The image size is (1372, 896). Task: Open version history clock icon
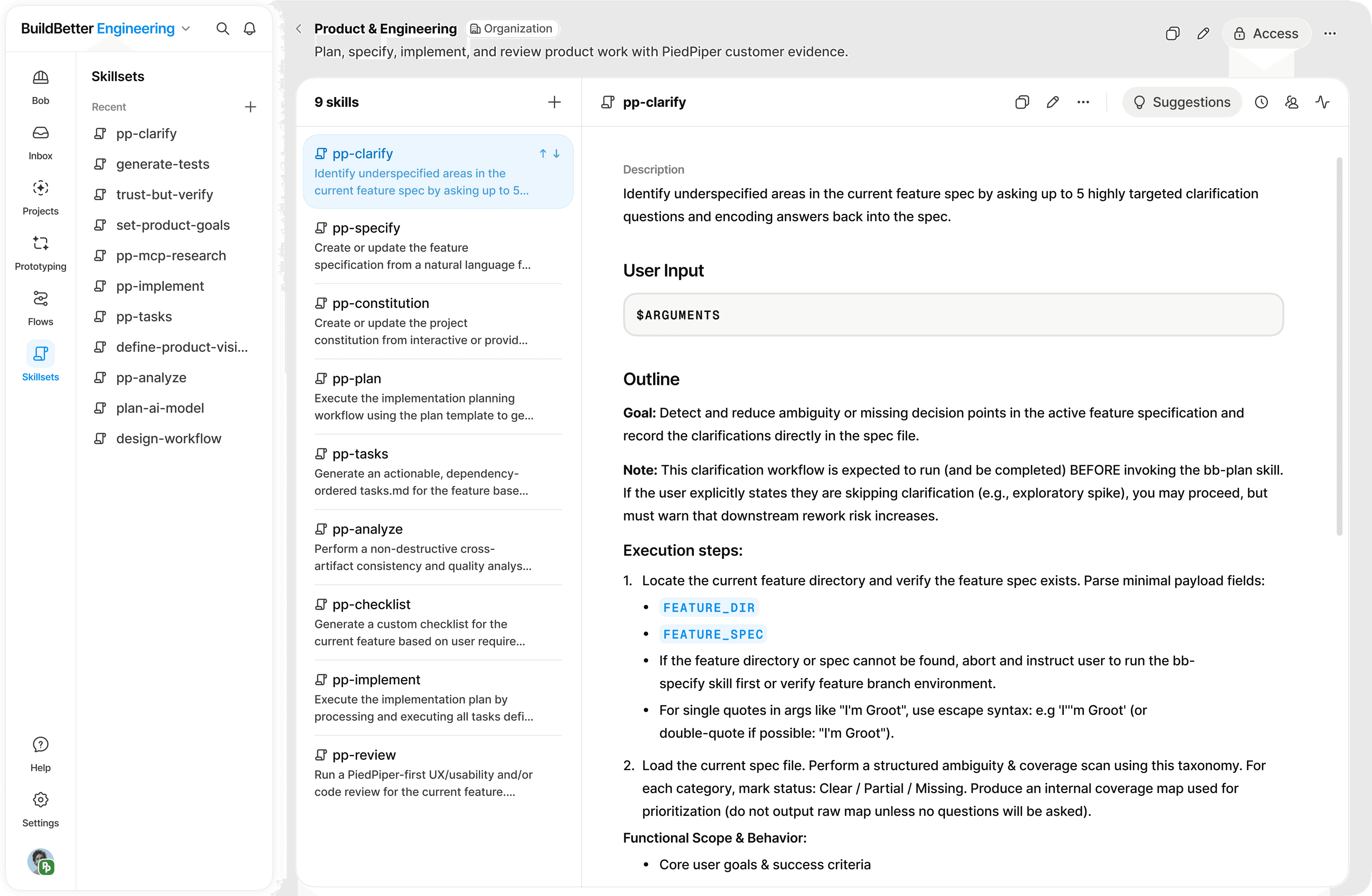[1261, 102]
